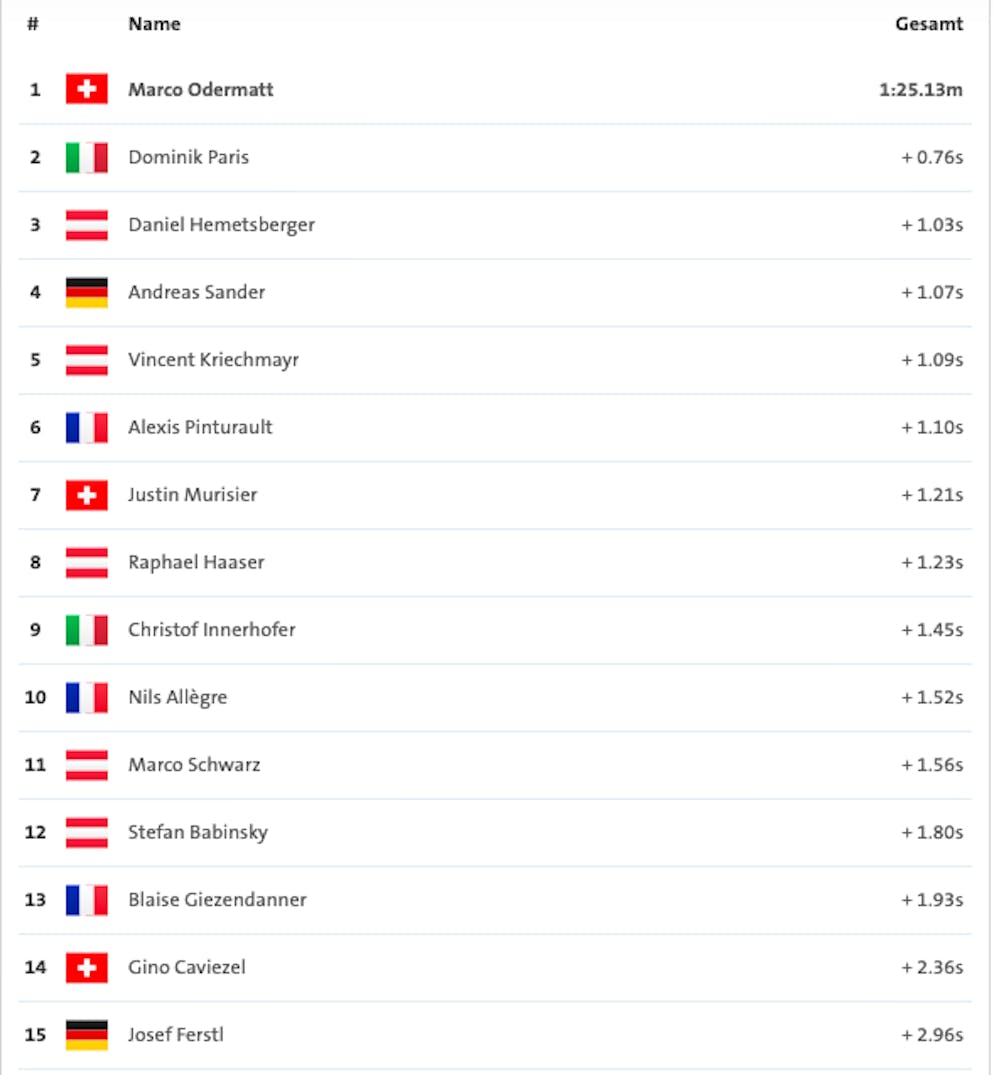Image resolution: width=994 pixels, height=1075 pixels.
Task: Click the Austrian flag next to Stefan Babinsky
Action: pyautogui.click(x=87, y=832)
